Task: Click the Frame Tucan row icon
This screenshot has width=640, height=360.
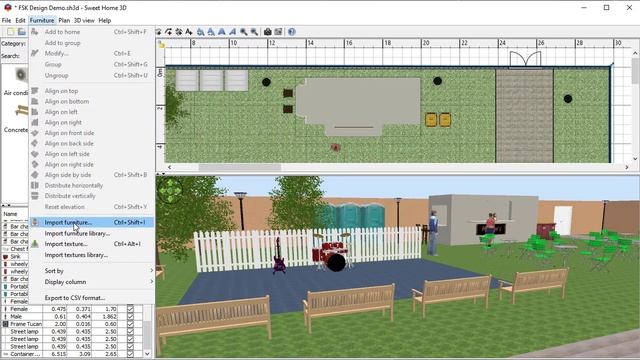Action: (x=5, y=324)
